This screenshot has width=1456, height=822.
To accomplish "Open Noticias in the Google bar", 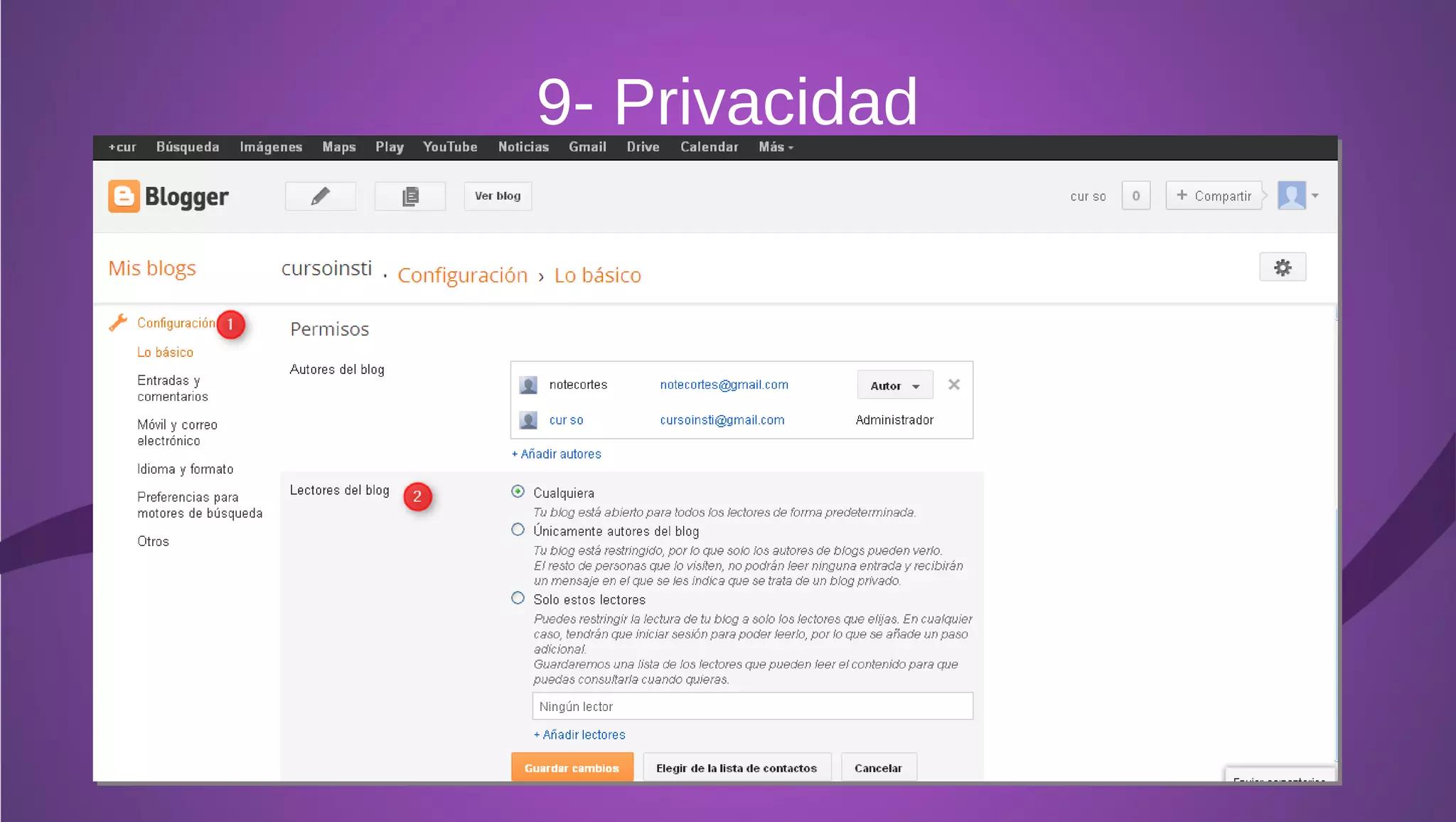I will (523, 147).
